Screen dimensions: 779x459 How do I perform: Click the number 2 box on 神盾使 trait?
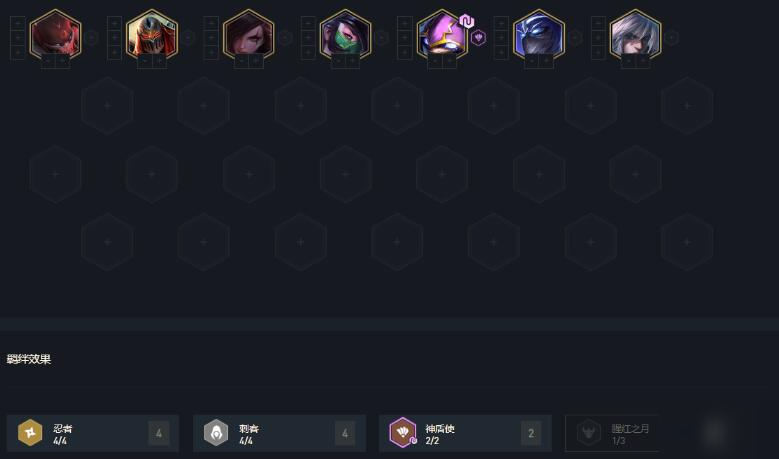(531, 433)
